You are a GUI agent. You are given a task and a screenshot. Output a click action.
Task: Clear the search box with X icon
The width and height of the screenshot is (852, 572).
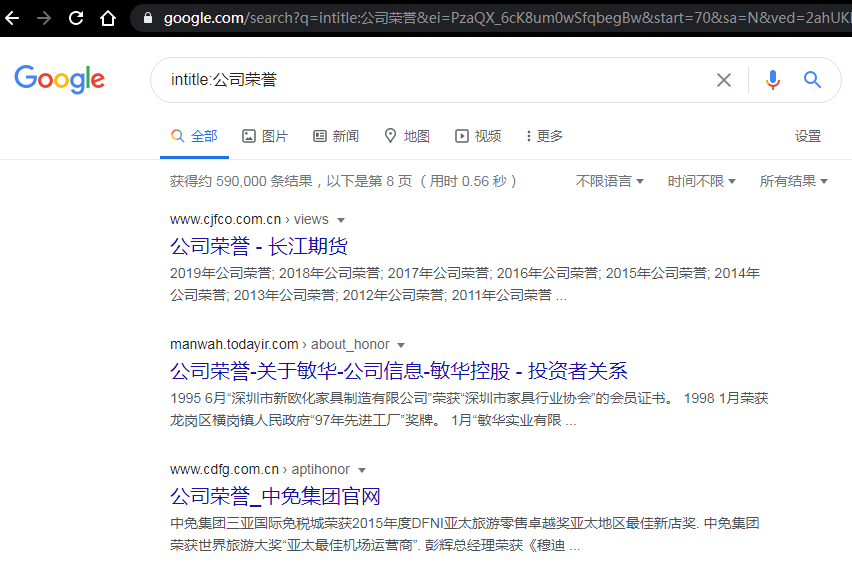pyautogui.click(x=724, y=80)
